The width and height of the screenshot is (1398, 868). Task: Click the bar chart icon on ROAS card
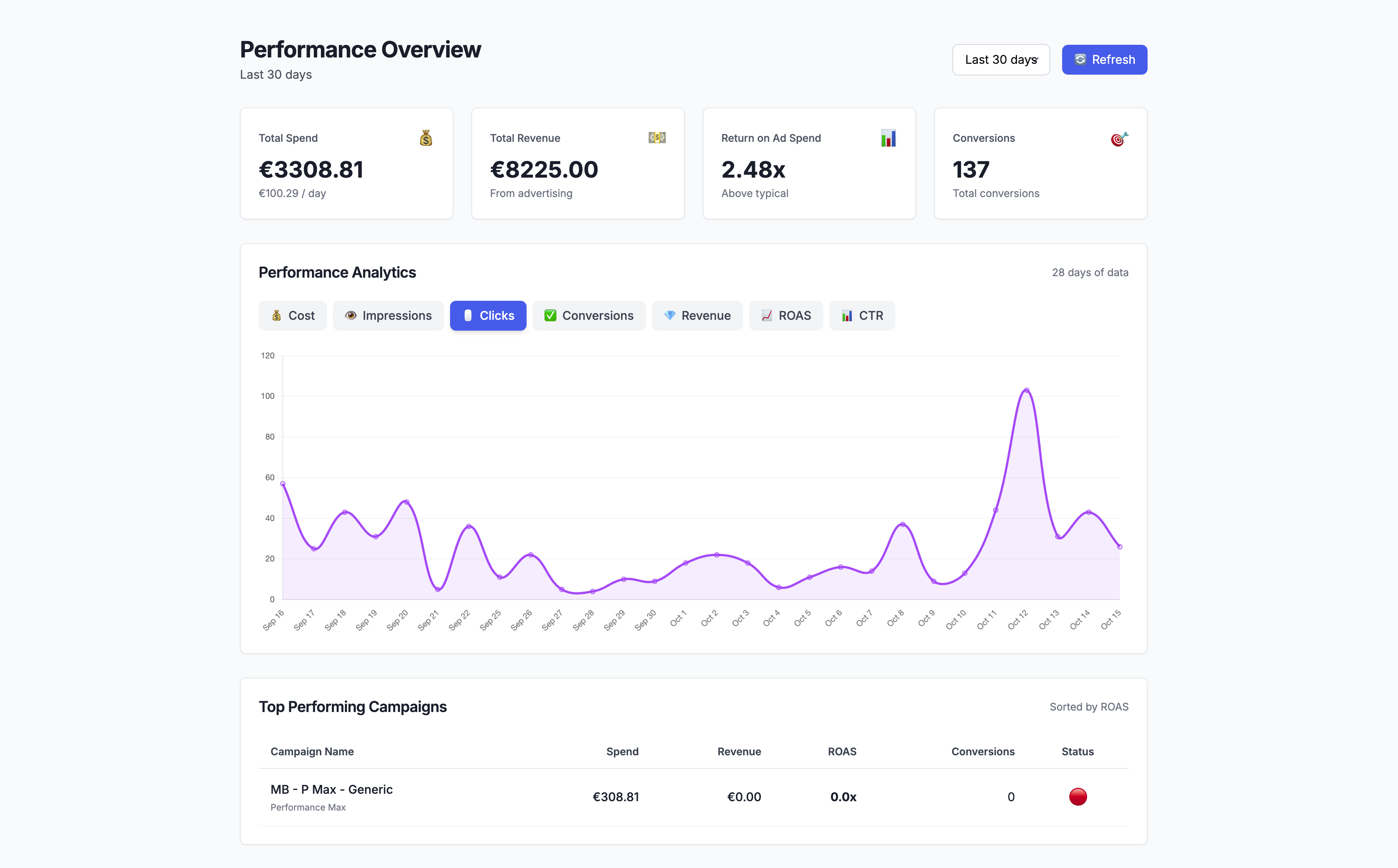pos(888,138)
